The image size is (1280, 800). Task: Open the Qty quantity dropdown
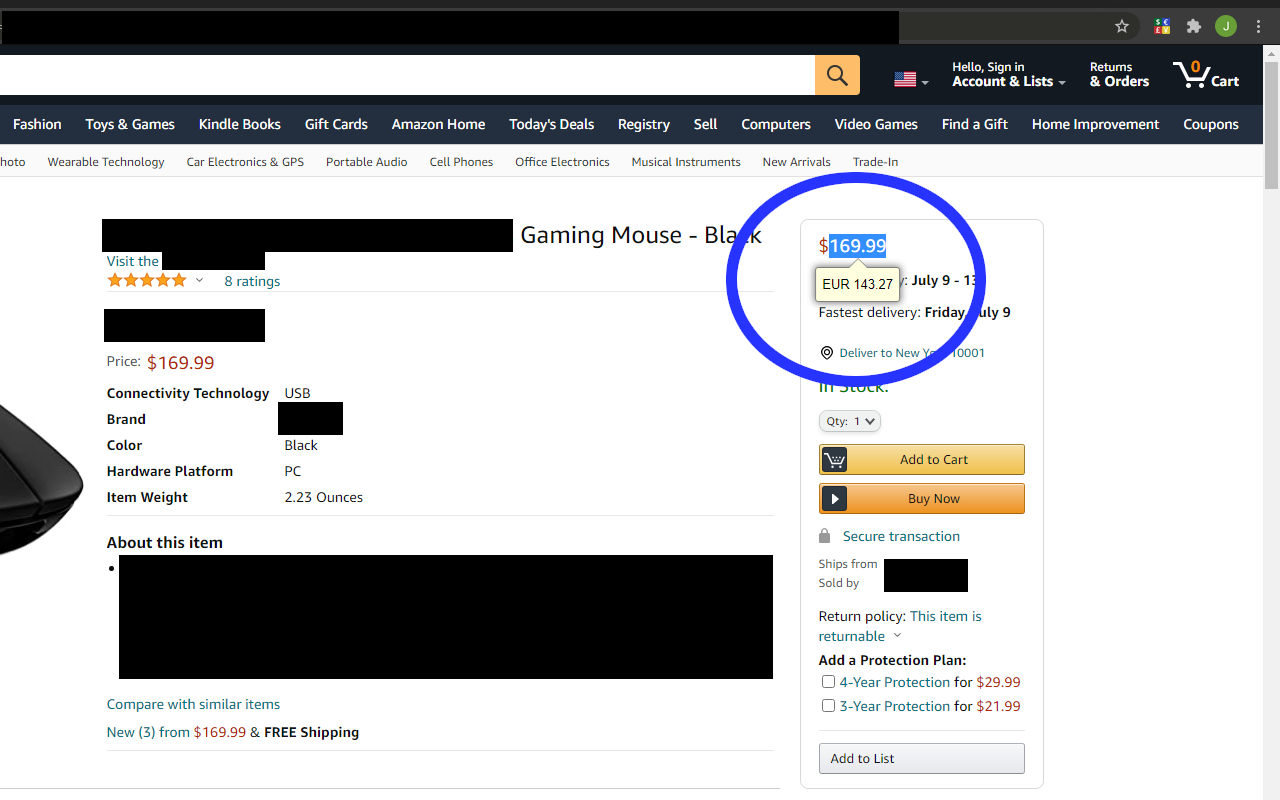[850, 421]
